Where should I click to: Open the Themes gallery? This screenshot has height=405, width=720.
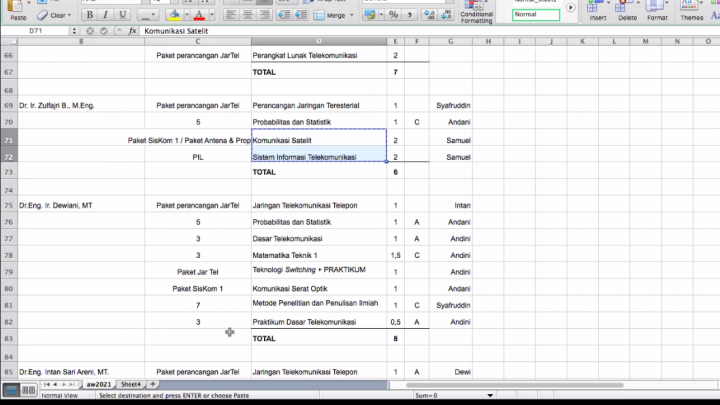pyautogui.click(x=691, y=12)
